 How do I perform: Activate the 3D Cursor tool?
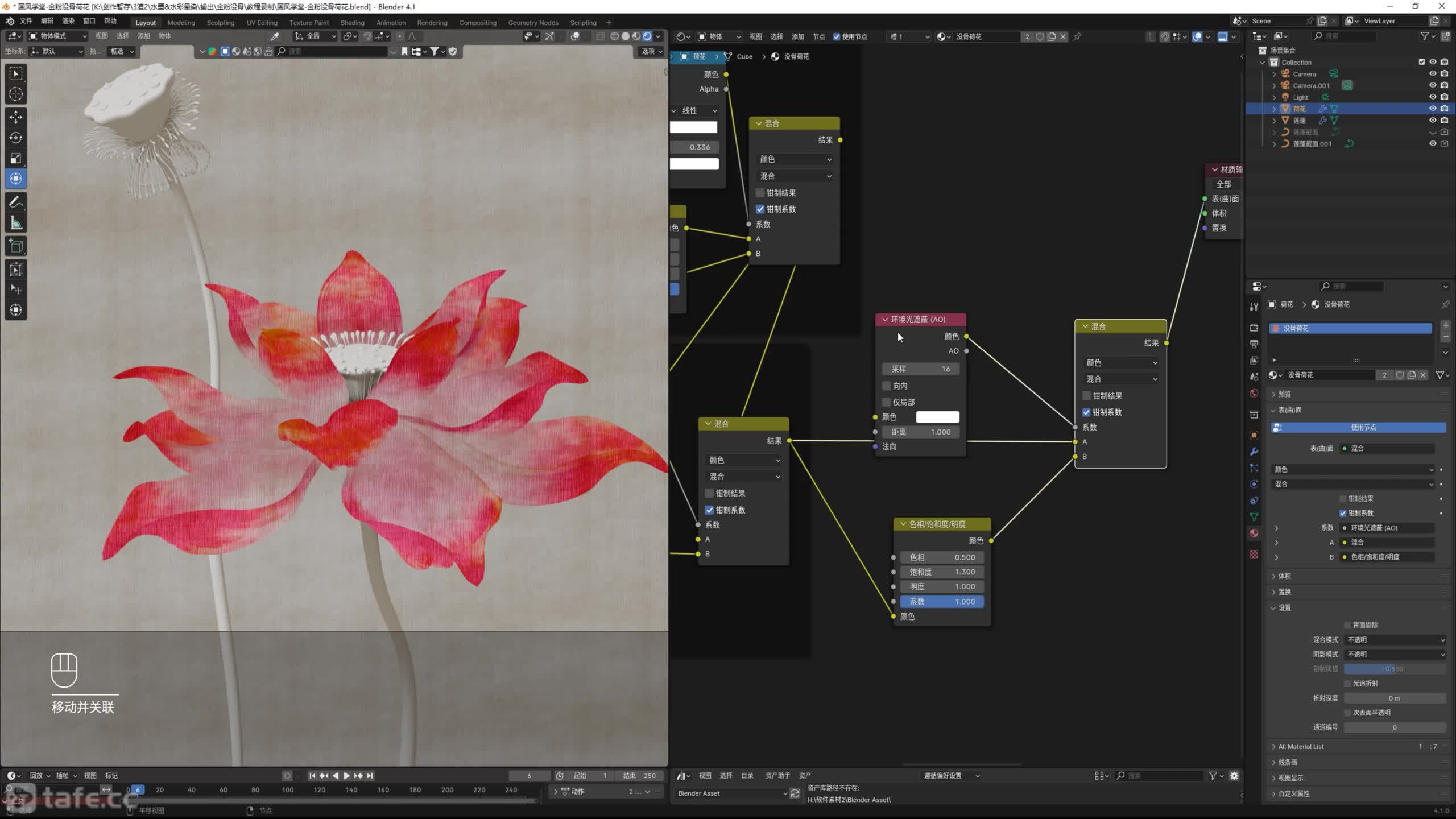(x=16, y=94)
